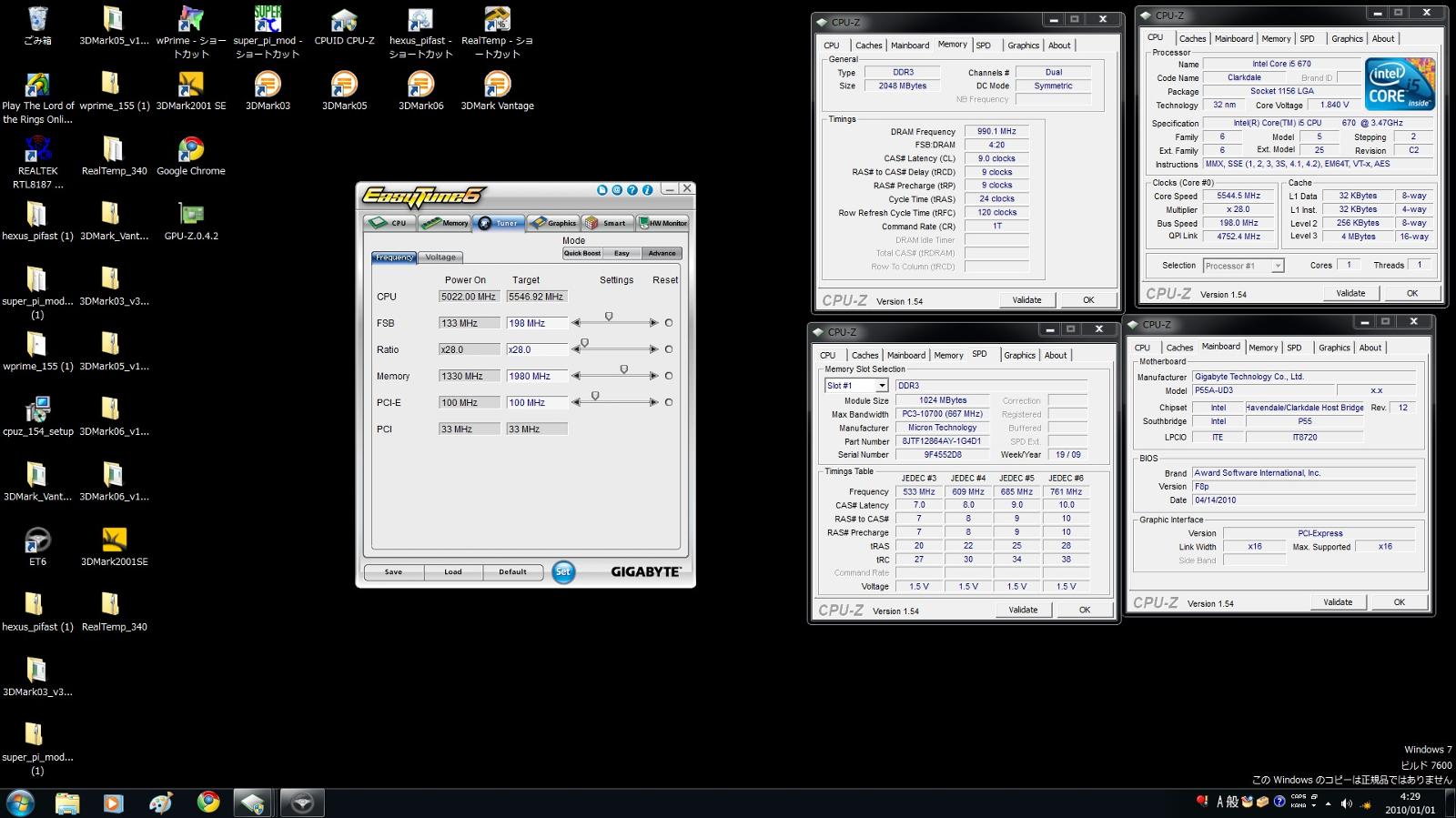This screenshot has height=818, width=1456.
Task: Click the taskbar Chrome icon
Action: [x=208, y=802]
